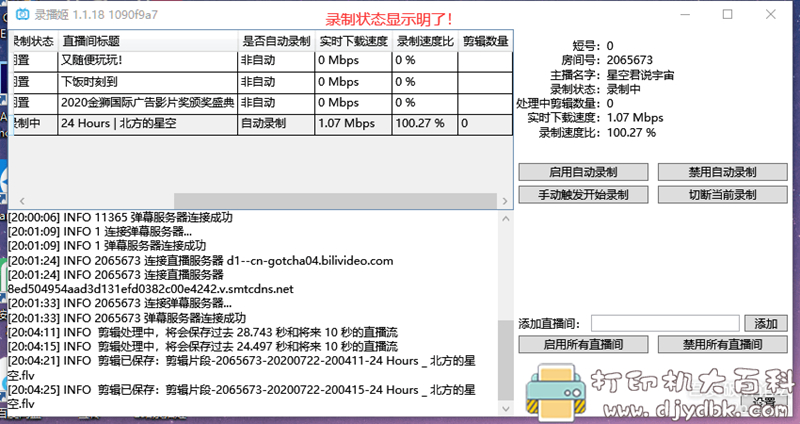Close the 录播姬 window
The image size is (800, 424).
coord(771,14)
